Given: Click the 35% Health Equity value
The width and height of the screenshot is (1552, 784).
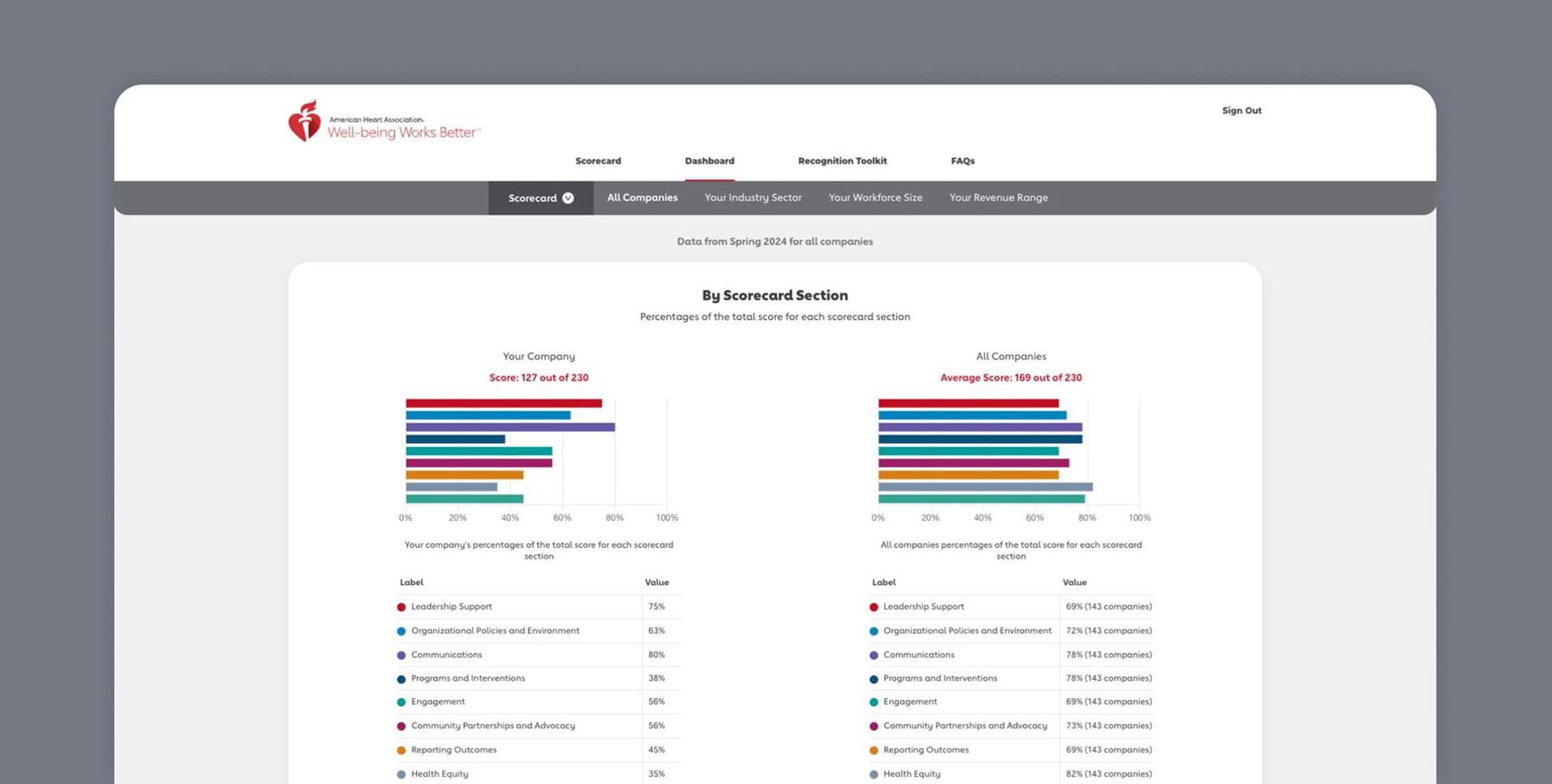Looking at the screenshot, I should pos(657,774).
